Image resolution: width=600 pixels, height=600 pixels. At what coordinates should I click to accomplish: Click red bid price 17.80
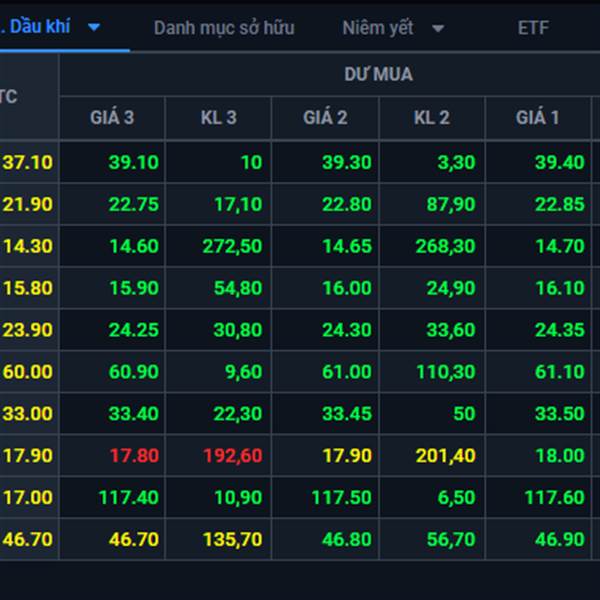point(134,455)
